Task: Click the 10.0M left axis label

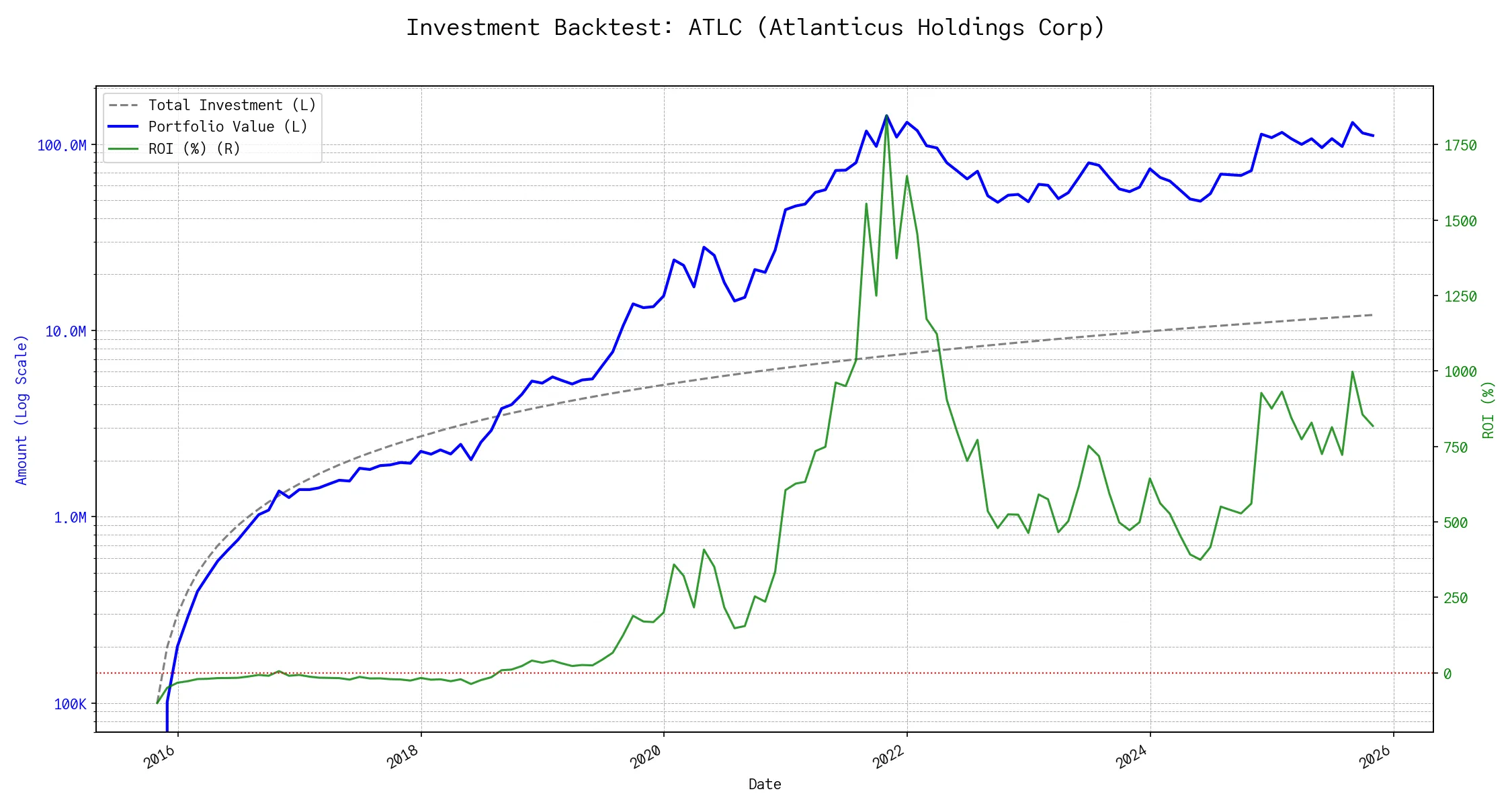Action: (x=66, y=332)
